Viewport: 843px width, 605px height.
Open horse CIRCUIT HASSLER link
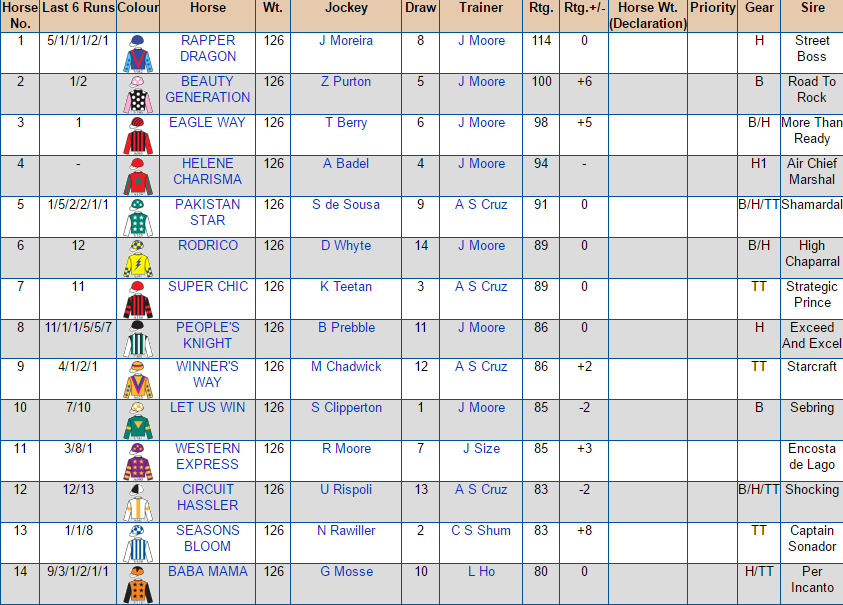(x=208, y=497)
